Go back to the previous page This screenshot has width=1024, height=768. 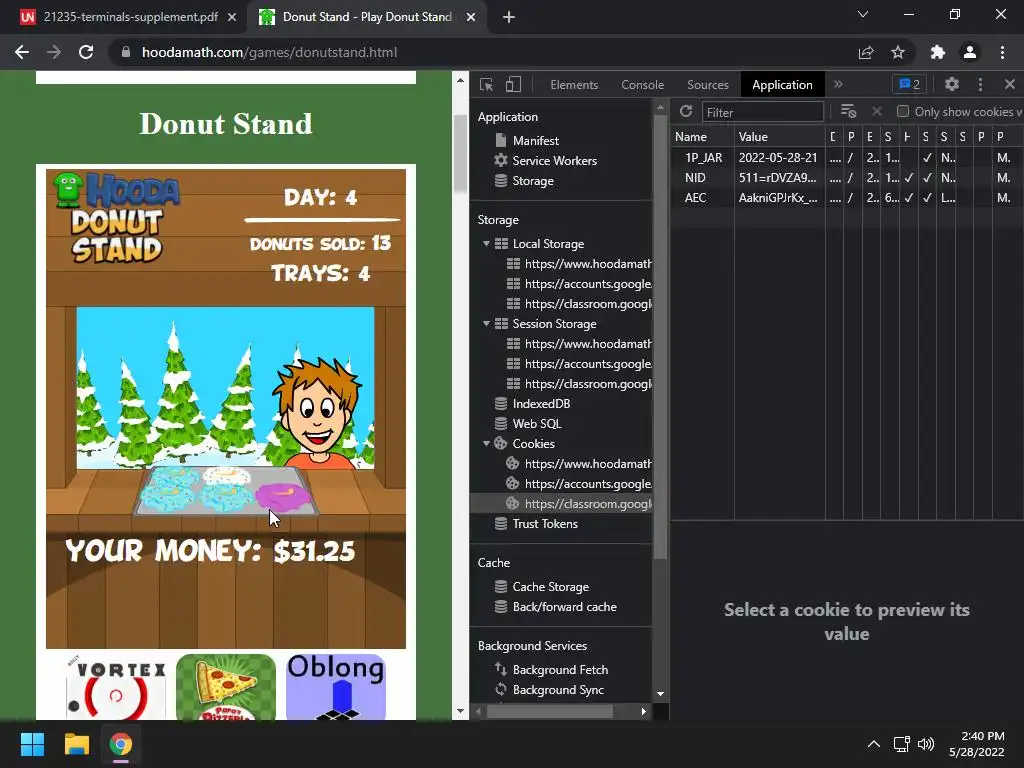pyautogui.click(x=22, y=52)
